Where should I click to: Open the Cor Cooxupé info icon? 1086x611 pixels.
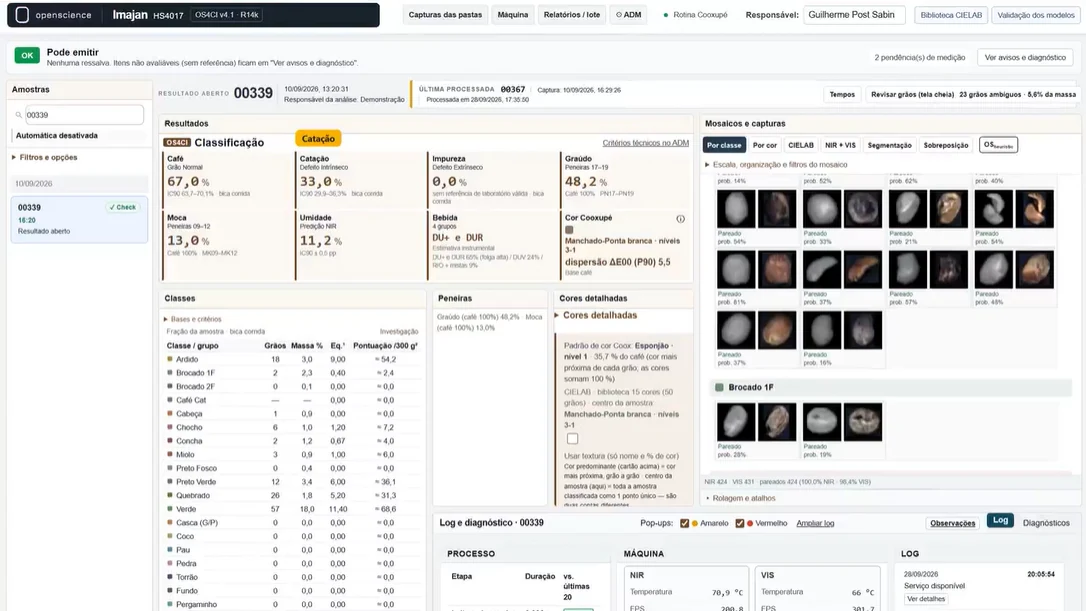680,219
